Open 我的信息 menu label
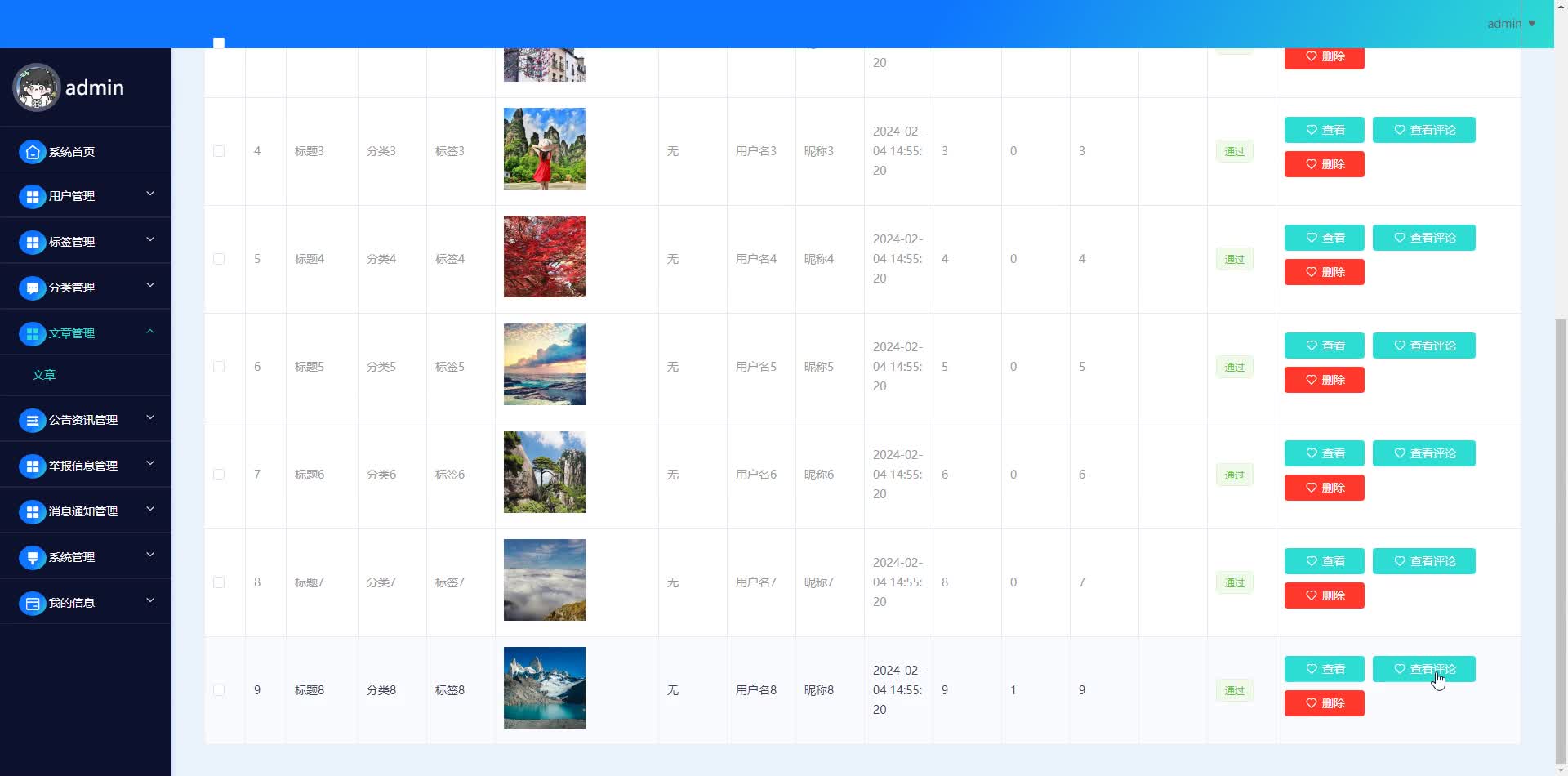 click(72, 604)
